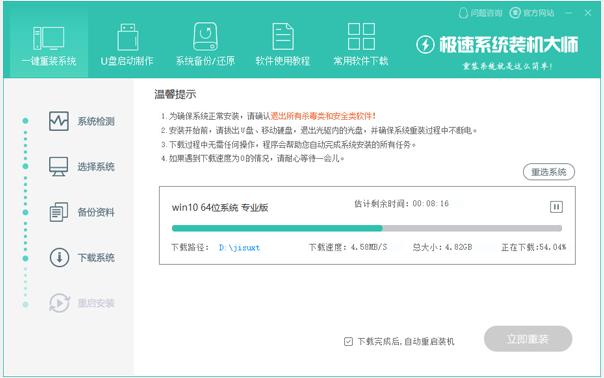Pause the win10 download

coord(556,207)
